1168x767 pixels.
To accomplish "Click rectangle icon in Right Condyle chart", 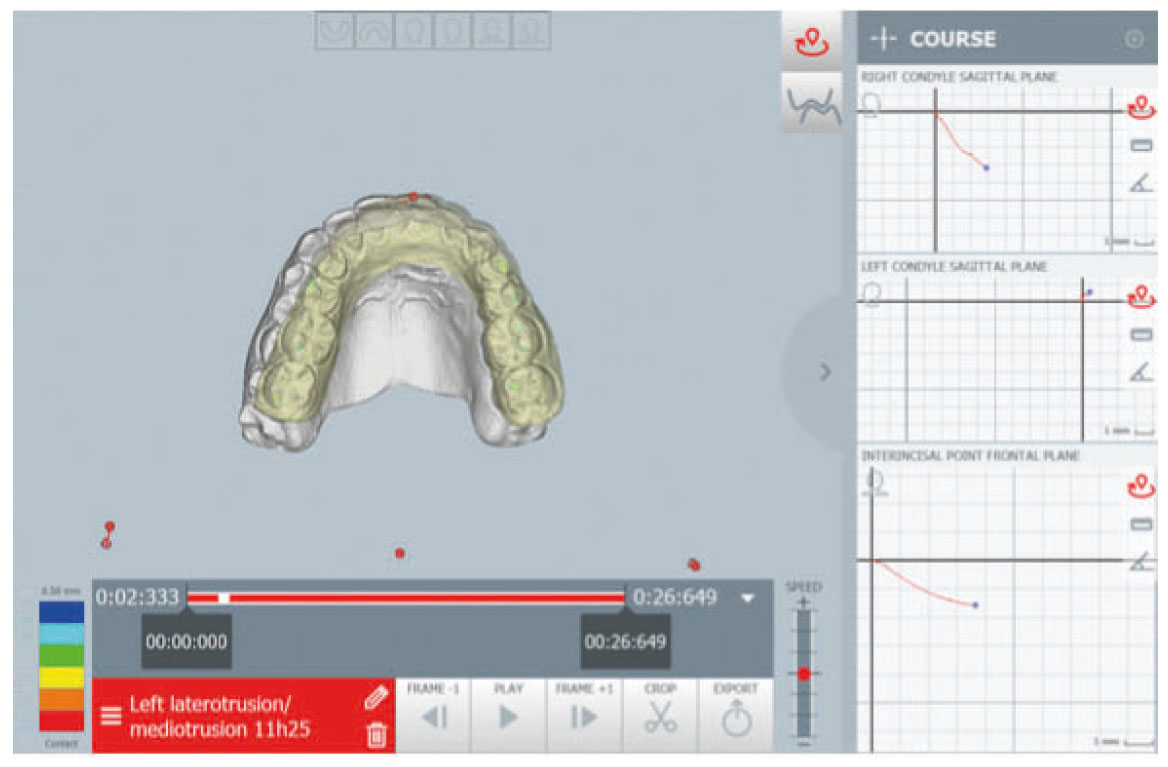I will click(1140, 145).
